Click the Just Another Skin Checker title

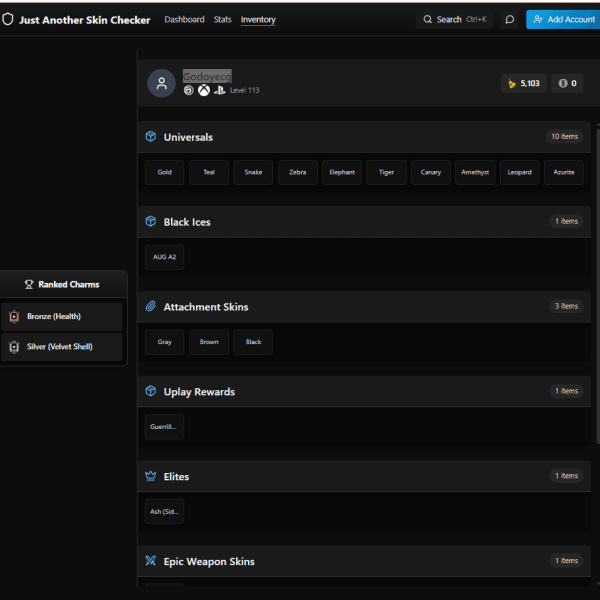(x=85, y=20)
